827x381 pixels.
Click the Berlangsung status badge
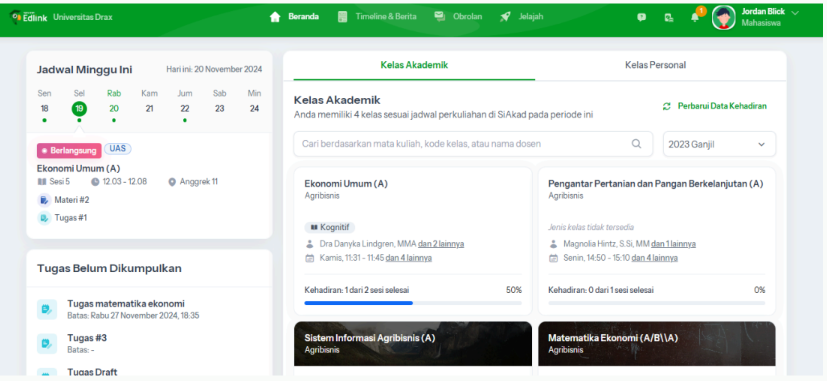(69, 151)
